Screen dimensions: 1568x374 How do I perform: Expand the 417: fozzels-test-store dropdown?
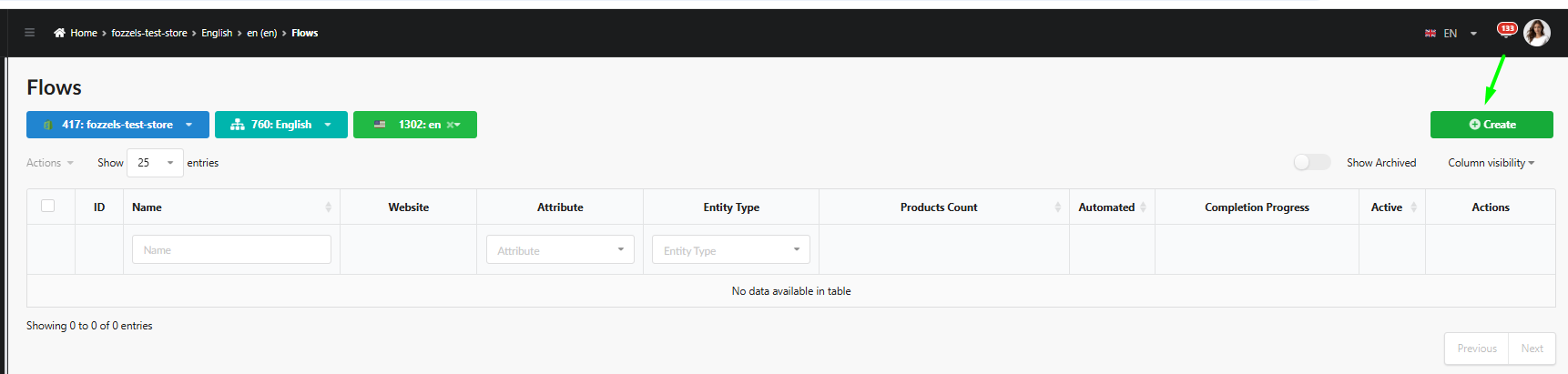[117, 125]
